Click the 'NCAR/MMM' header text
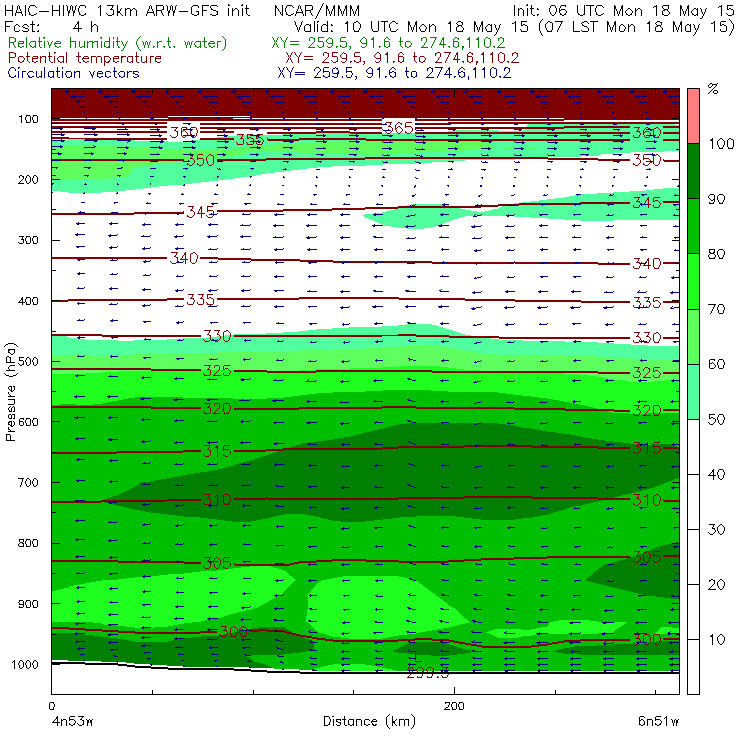740x740 pixels. pos(317,11)
